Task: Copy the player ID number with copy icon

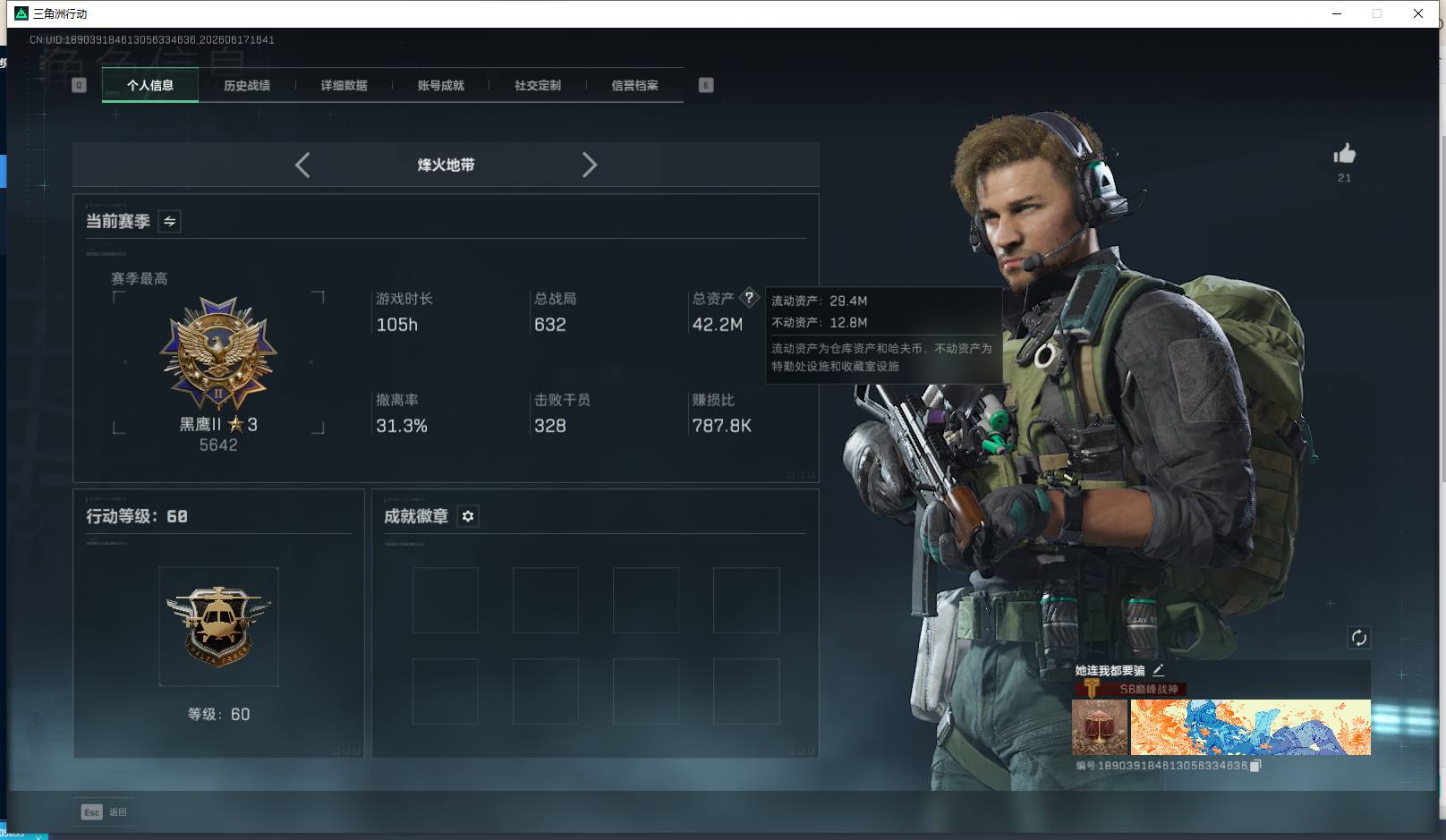Action: click(1255, 766)
